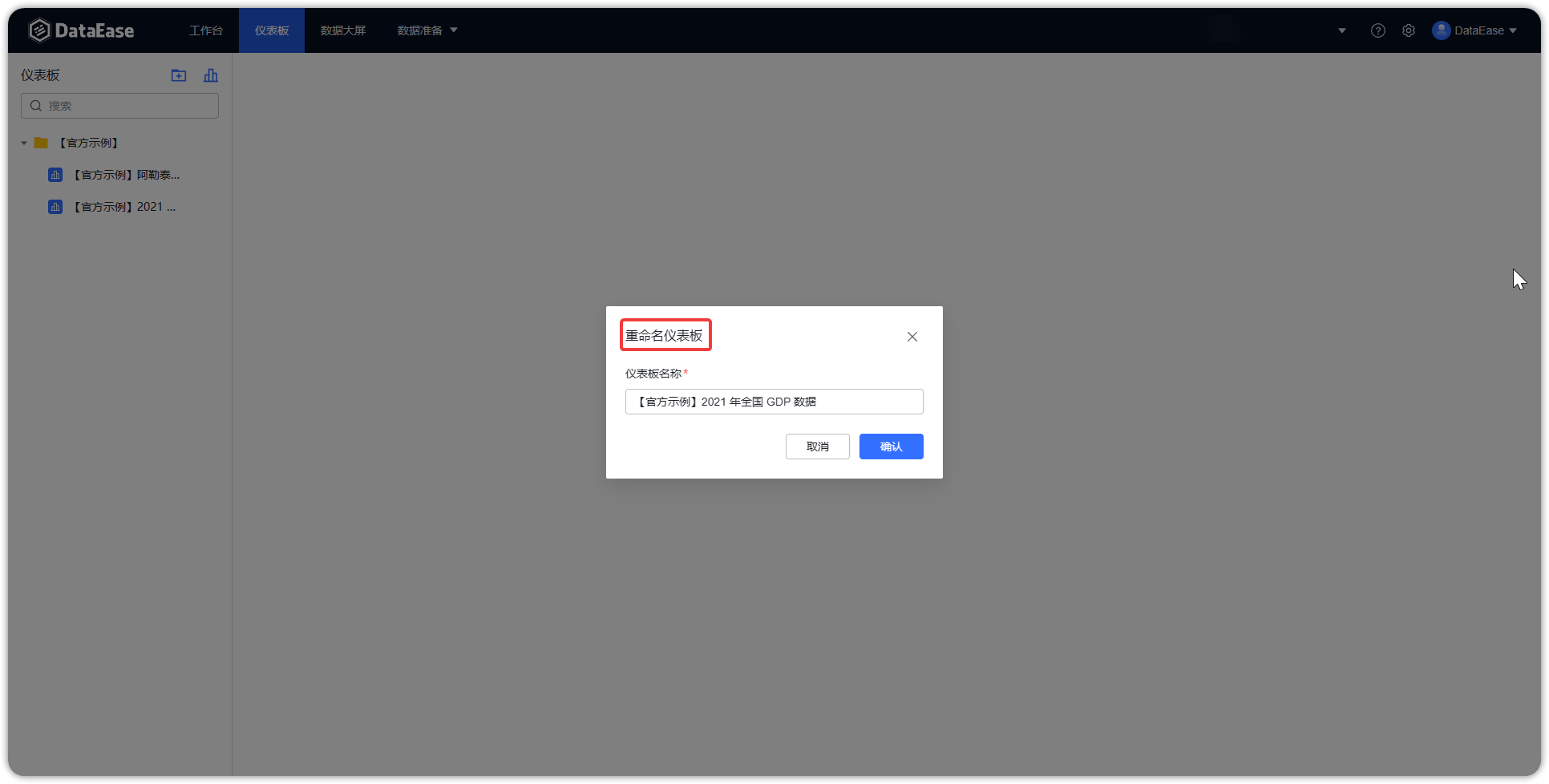Confirm rename with 确认 button
The image size is (1549, 784).
click(x=892, y=447)
